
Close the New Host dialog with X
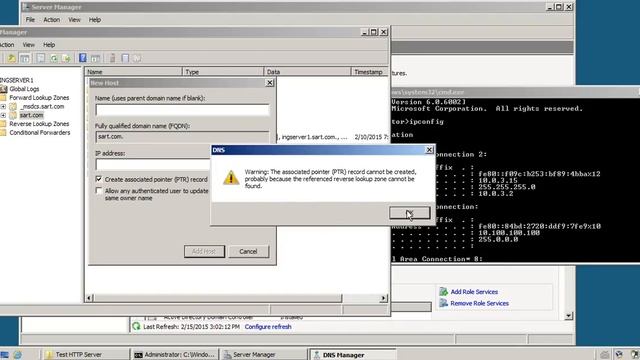click(x=269, y=83)
